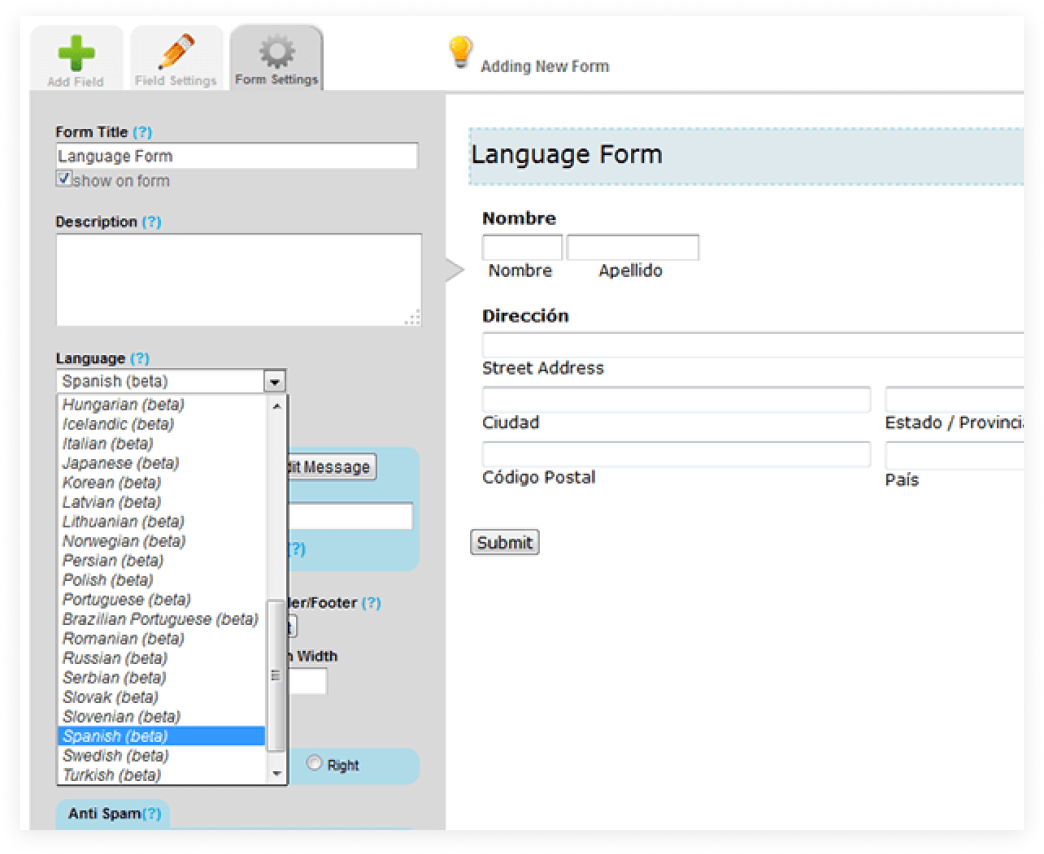The image size is (1044, 854).
Task: Pick Polish (beta) language option
Action: click(108, 580)
